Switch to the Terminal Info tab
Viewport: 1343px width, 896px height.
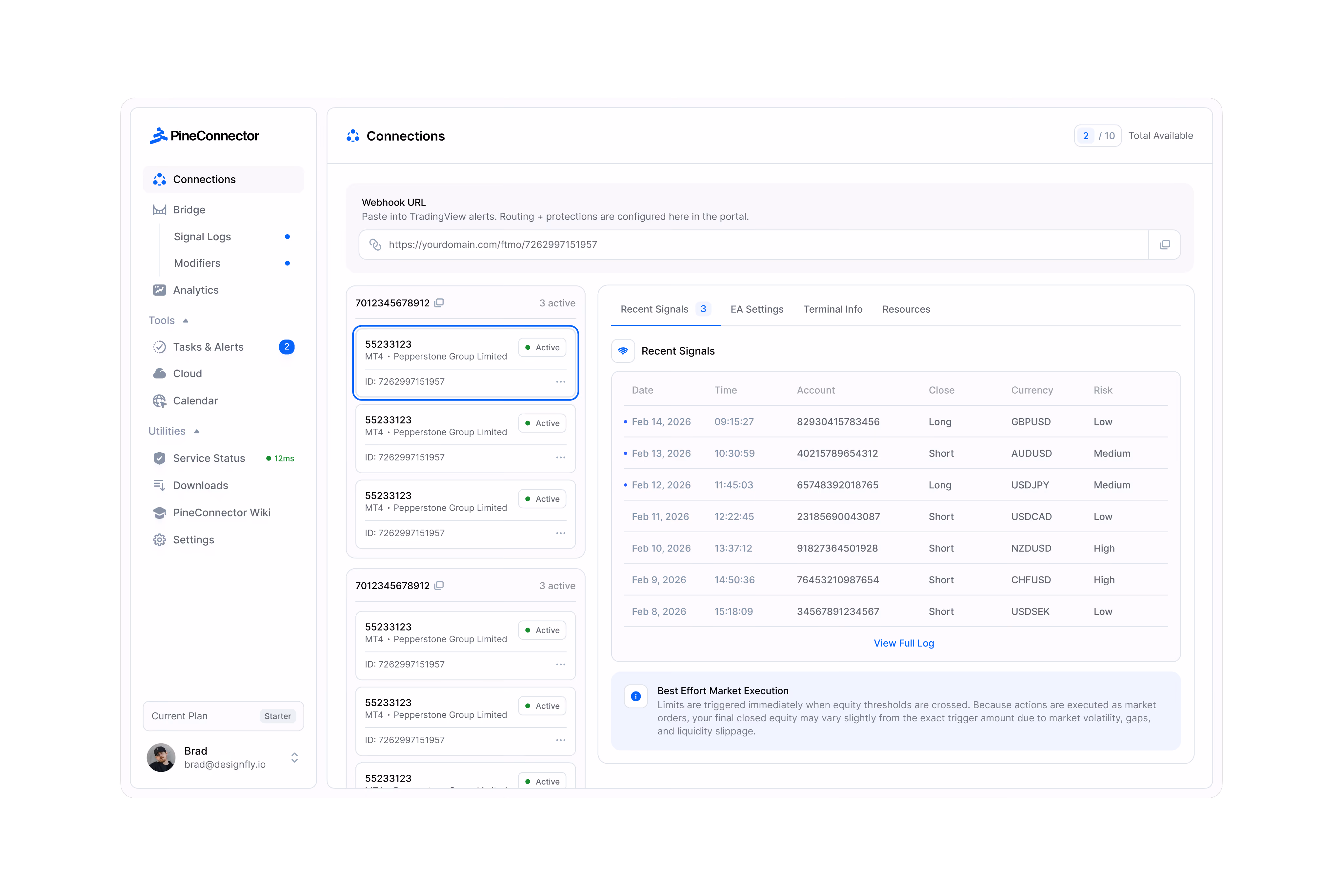point(833,309)
